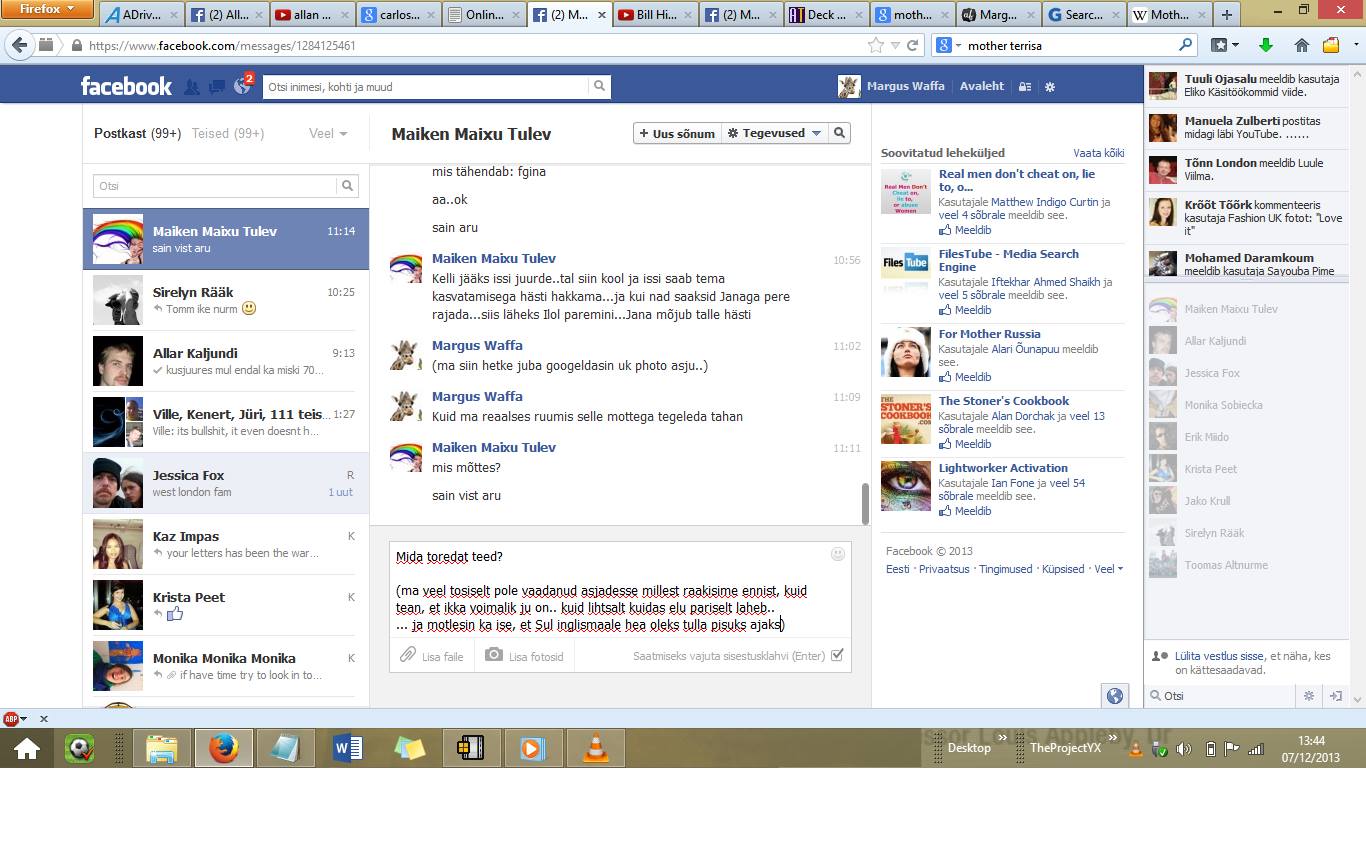Open search engine selector dropdown
This screenshot has height=868, width=1366.
click(948, 45)
